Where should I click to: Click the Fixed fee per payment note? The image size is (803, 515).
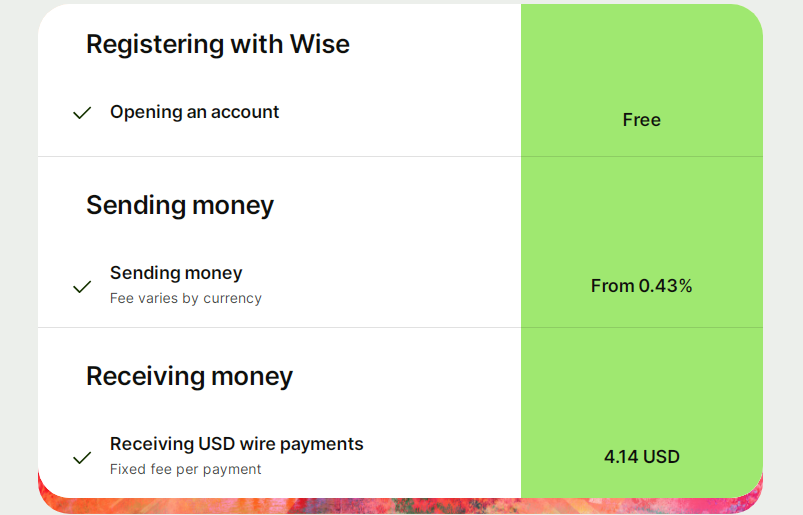click(x=185, y=469)
